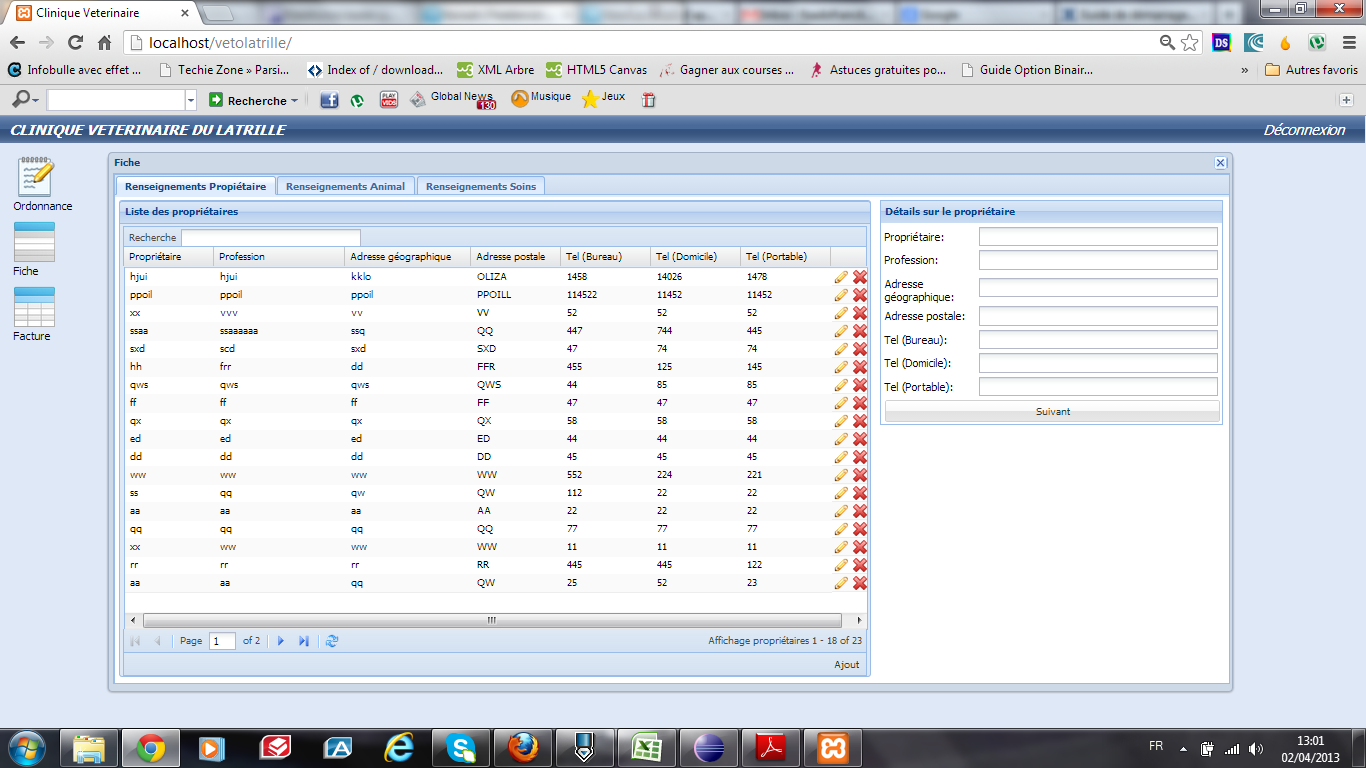The height and width of the screenshot is (768, 1366).
Task: Edit the ssaa row with pencil icon
Action: click(841, 331)
